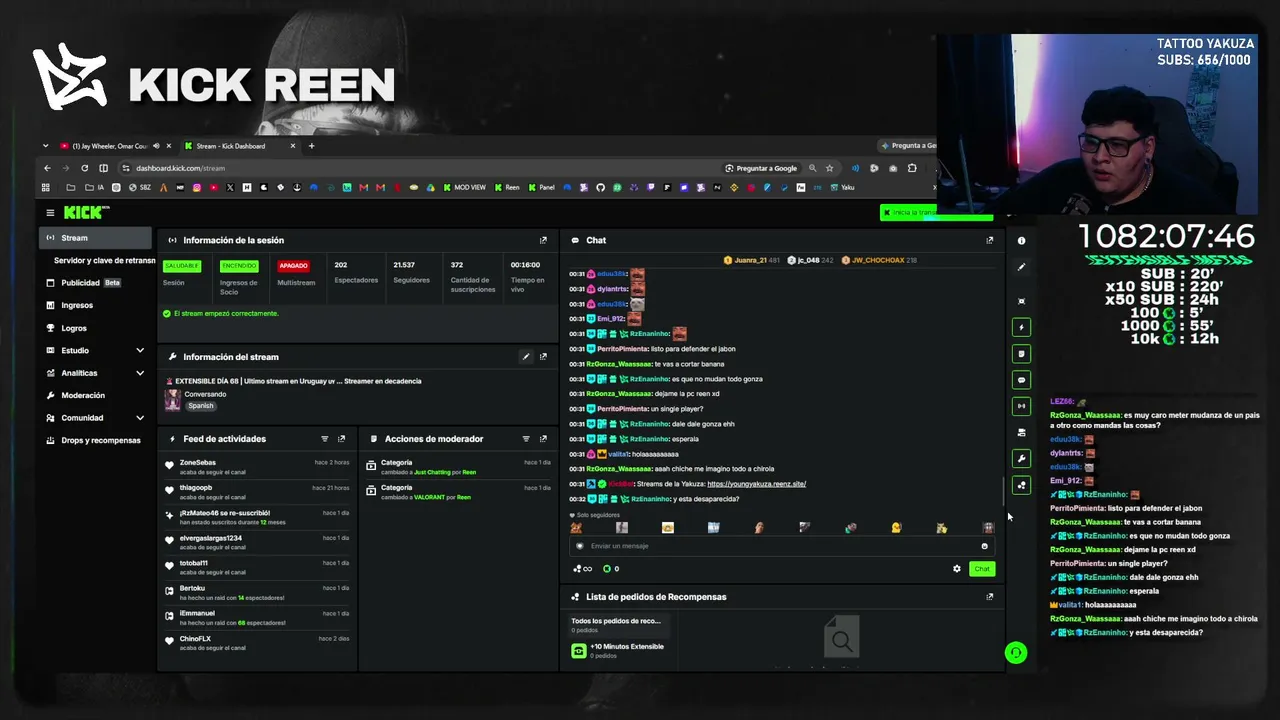Viewport: 1280px width, 720px height.
Task: Open chat settings gear icon
Action: [957, 569]
